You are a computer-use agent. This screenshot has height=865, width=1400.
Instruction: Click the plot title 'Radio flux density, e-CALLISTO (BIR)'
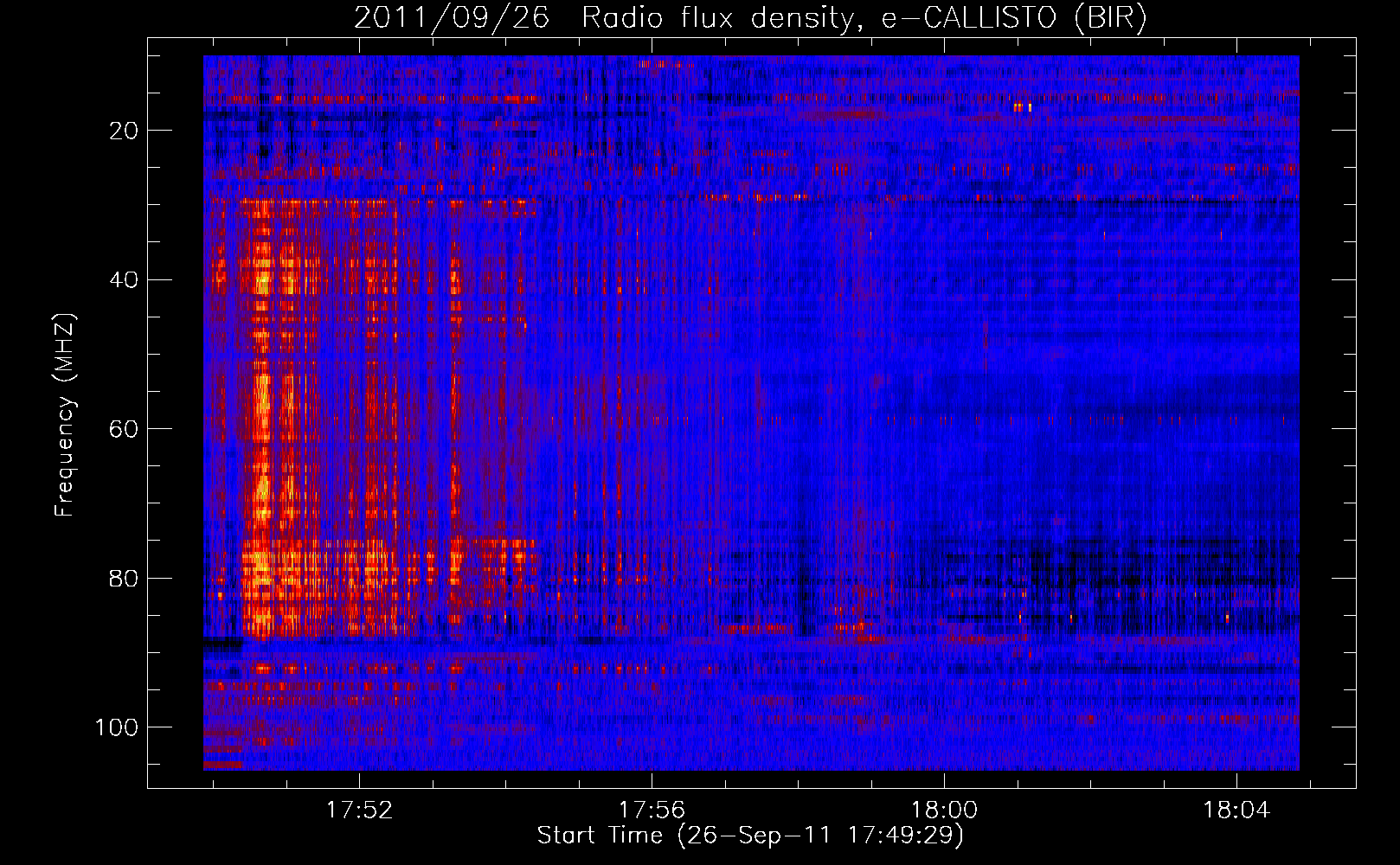pyautogui.click(x=864, y=18)
